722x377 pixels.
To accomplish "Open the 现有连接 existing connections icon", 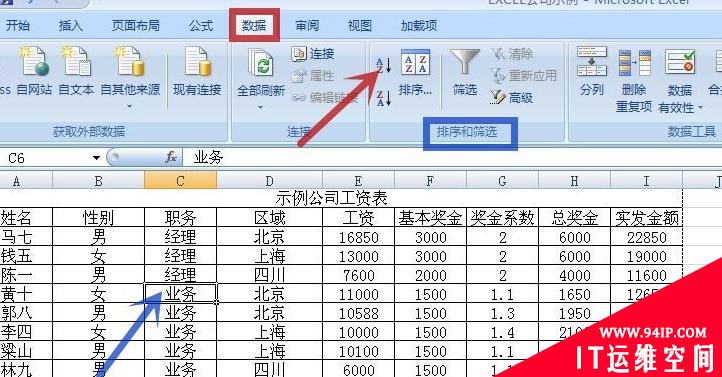I will (x=197, y=70).
